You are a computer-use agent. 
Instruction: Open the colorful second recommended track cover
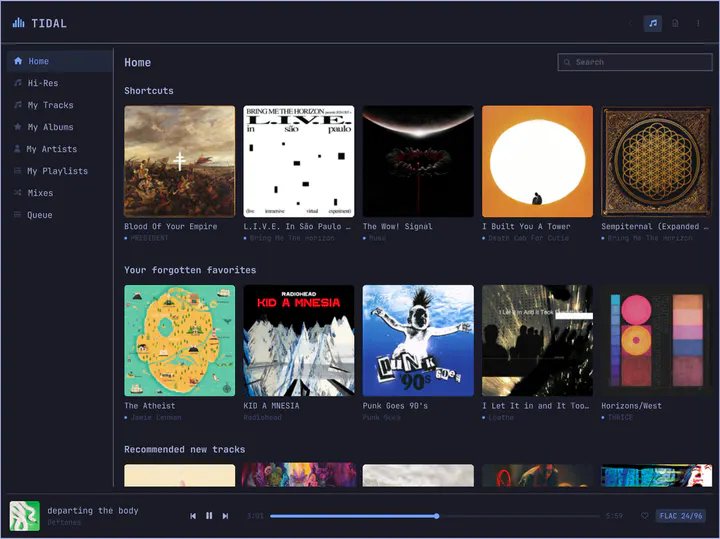pos(298,475)
